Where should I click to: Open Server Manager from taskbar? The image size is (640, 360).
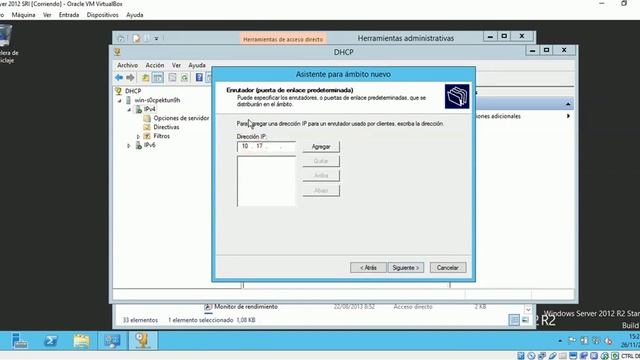(20, 340)
